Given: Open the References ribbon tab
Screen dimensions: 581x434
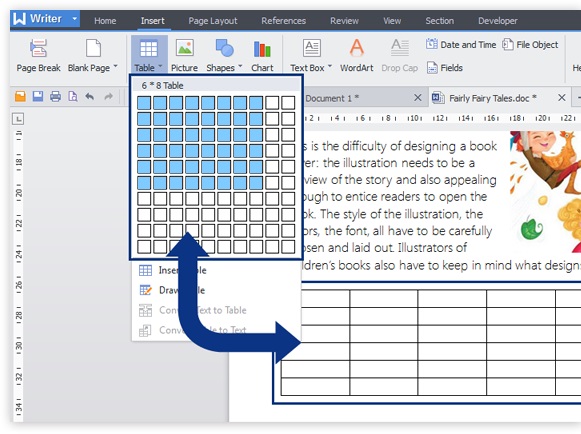Looking at the screenshot, I should 283,21.
